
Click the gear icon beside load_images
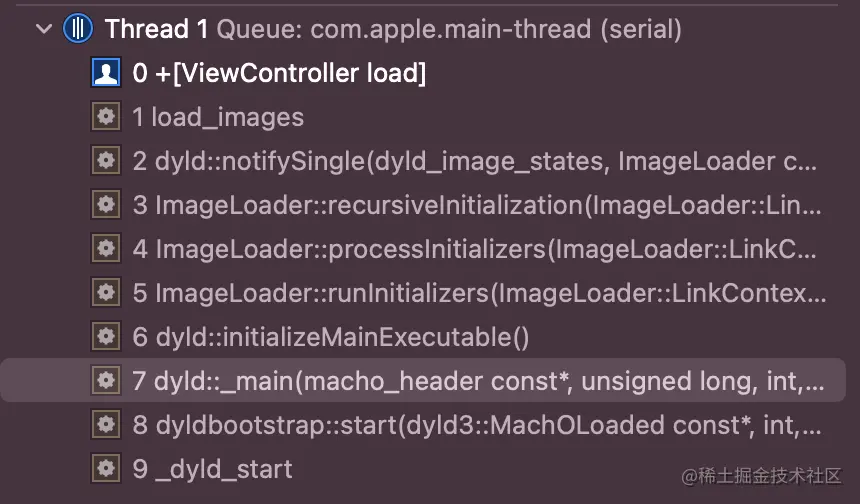[x=105, y=117]
